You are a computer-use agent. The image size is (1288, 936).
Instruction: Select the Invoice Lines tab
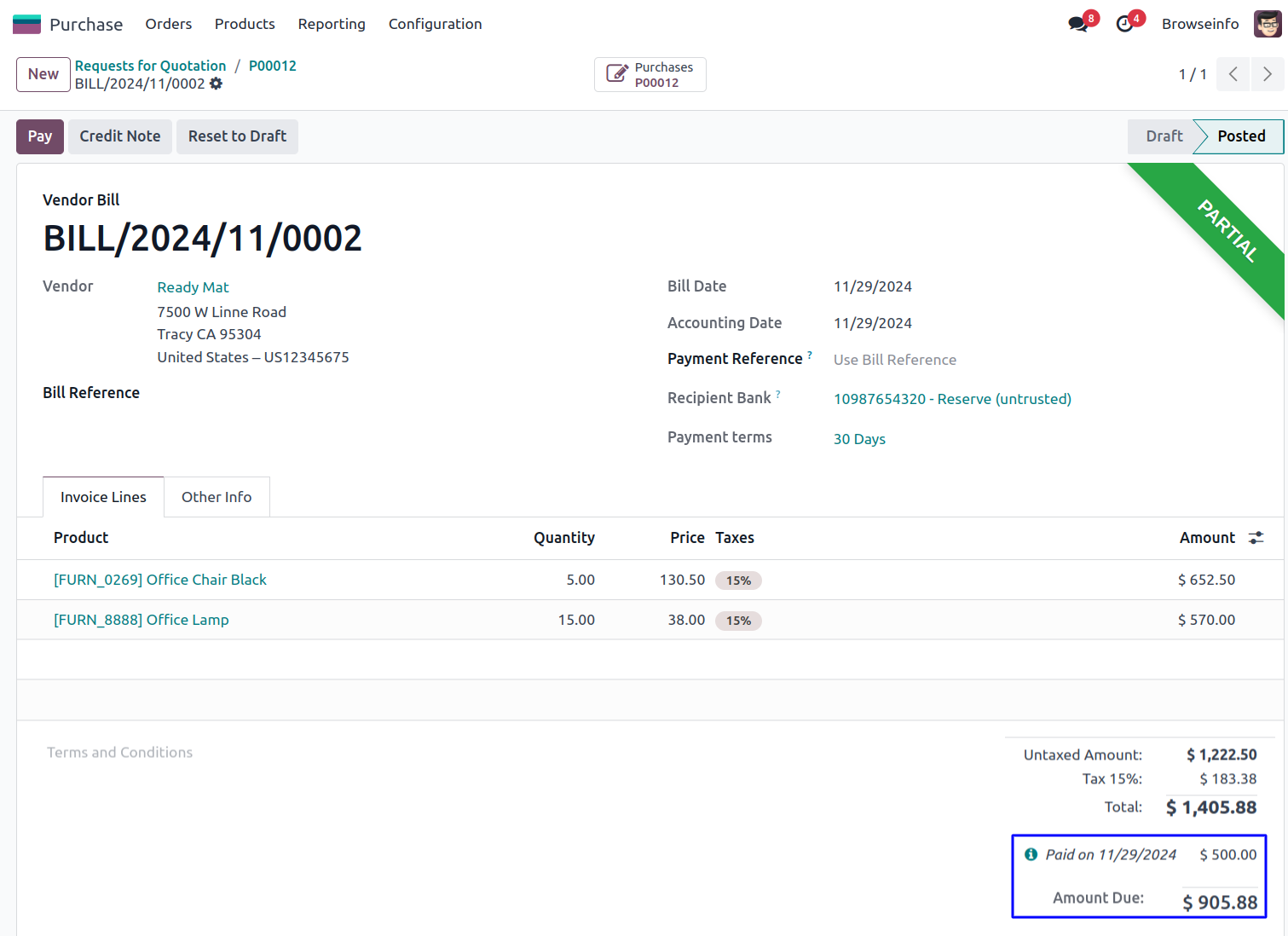click(103, 497)
